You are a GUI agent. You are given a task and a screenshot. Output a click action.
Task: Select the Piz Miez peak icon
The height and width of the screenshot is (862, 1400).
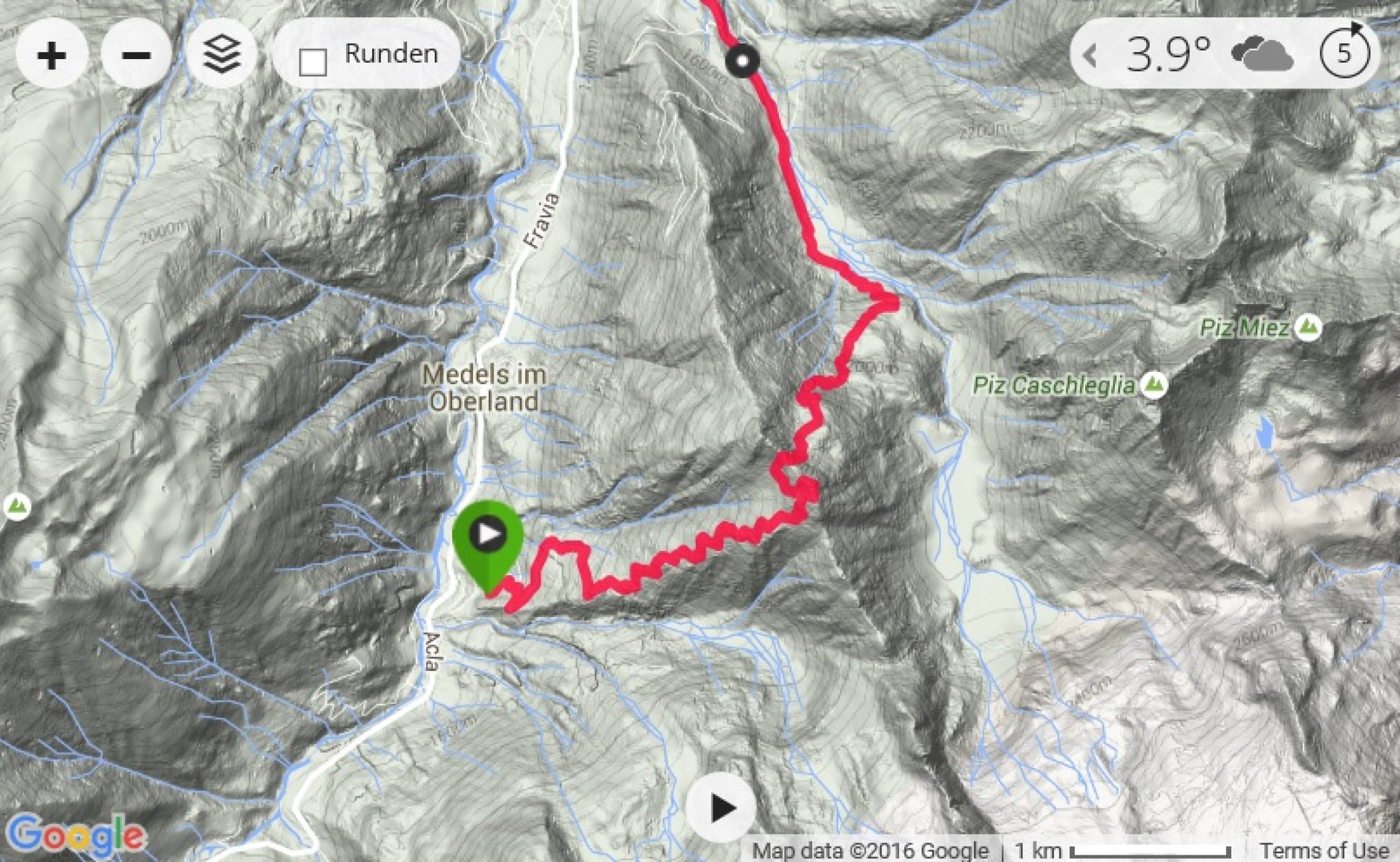point(1308,327)
